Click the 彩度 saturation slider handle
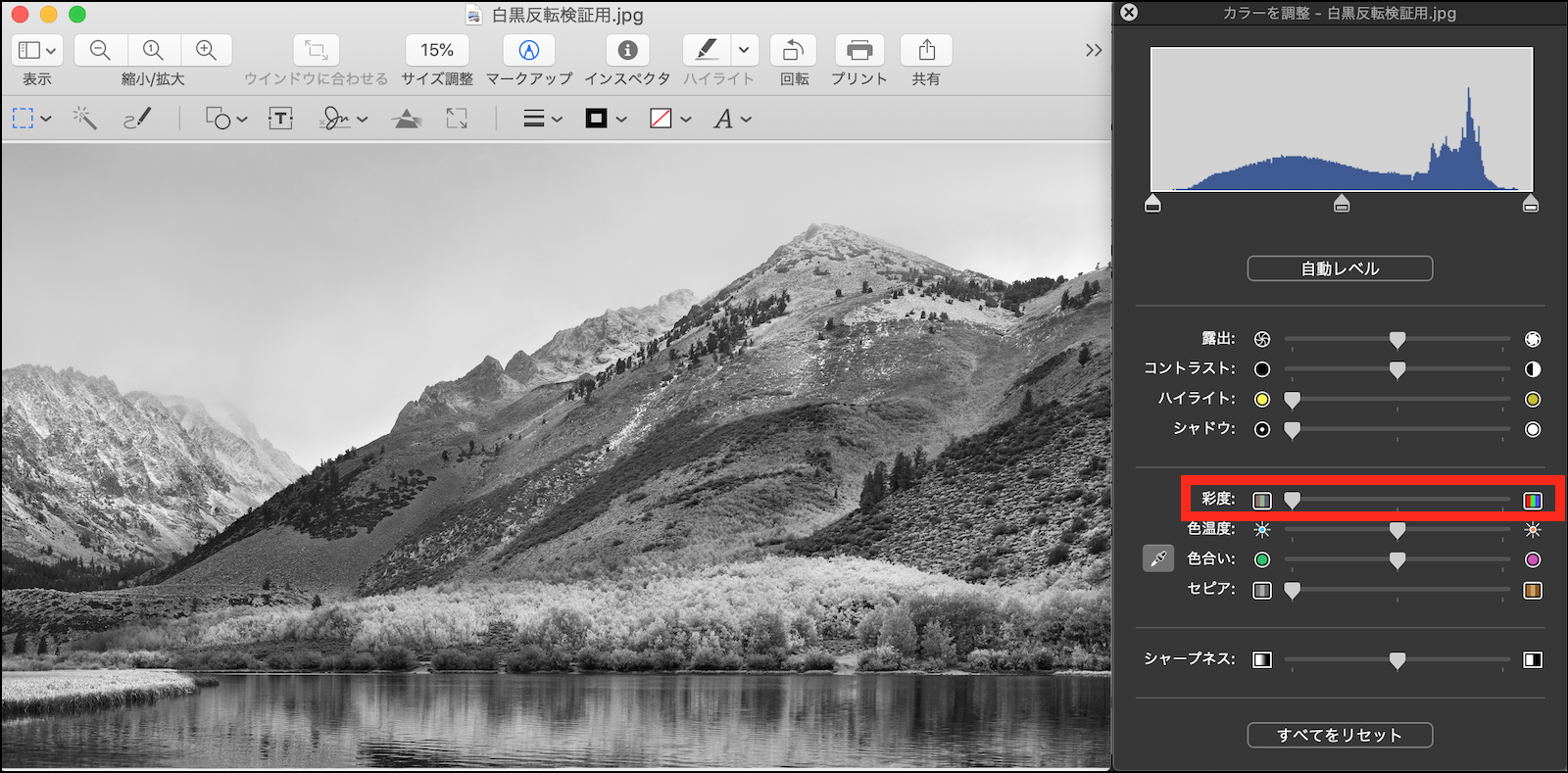 (1293, 501)
